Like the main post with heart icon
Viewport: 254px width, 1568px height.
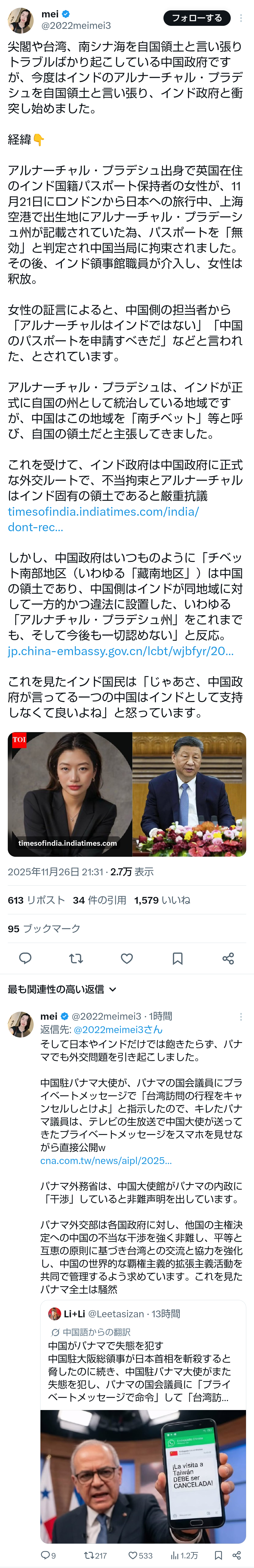(126, 958)
